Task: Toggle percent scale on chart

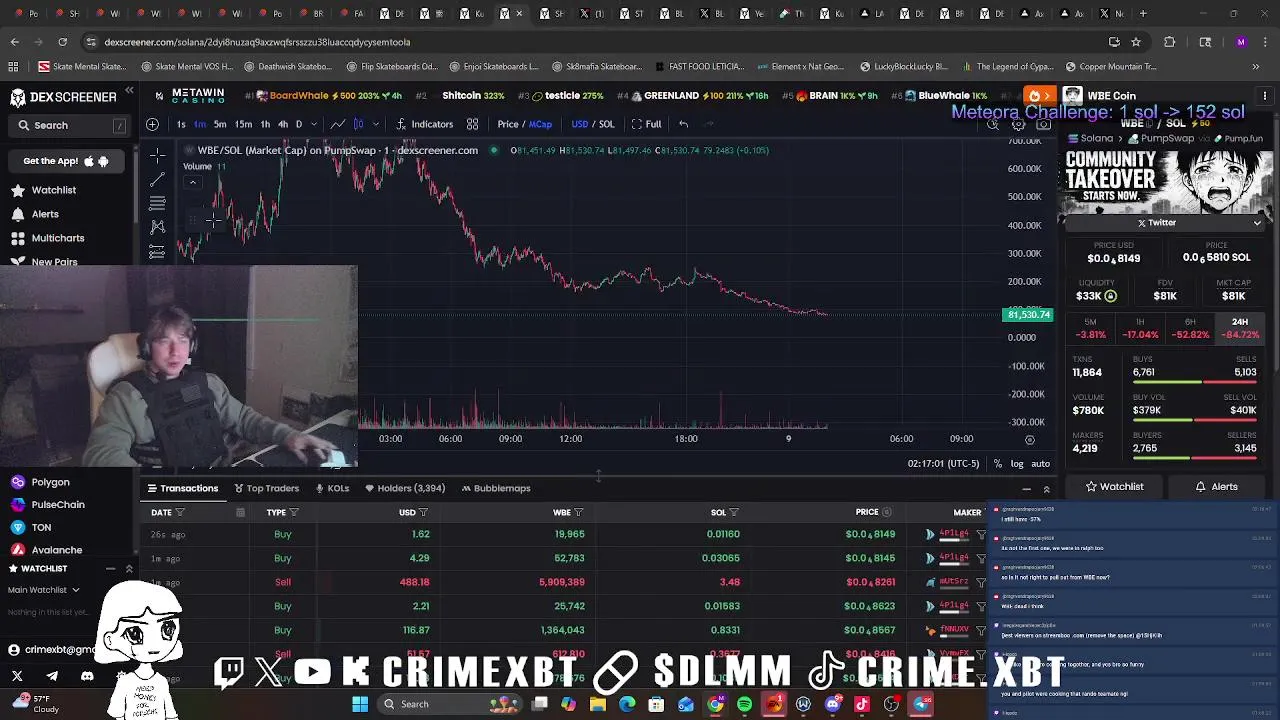Action: [x=998, y=464]
